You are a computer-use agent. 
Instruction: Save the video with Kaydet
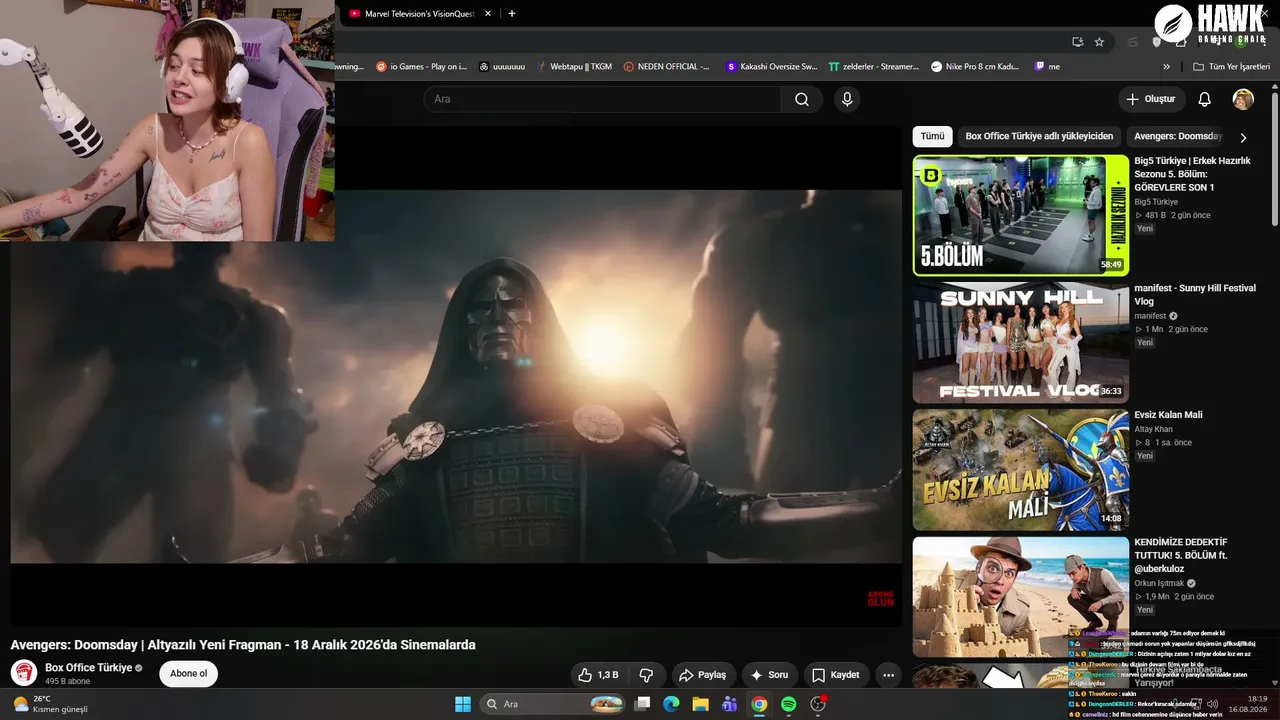[836, 675]
